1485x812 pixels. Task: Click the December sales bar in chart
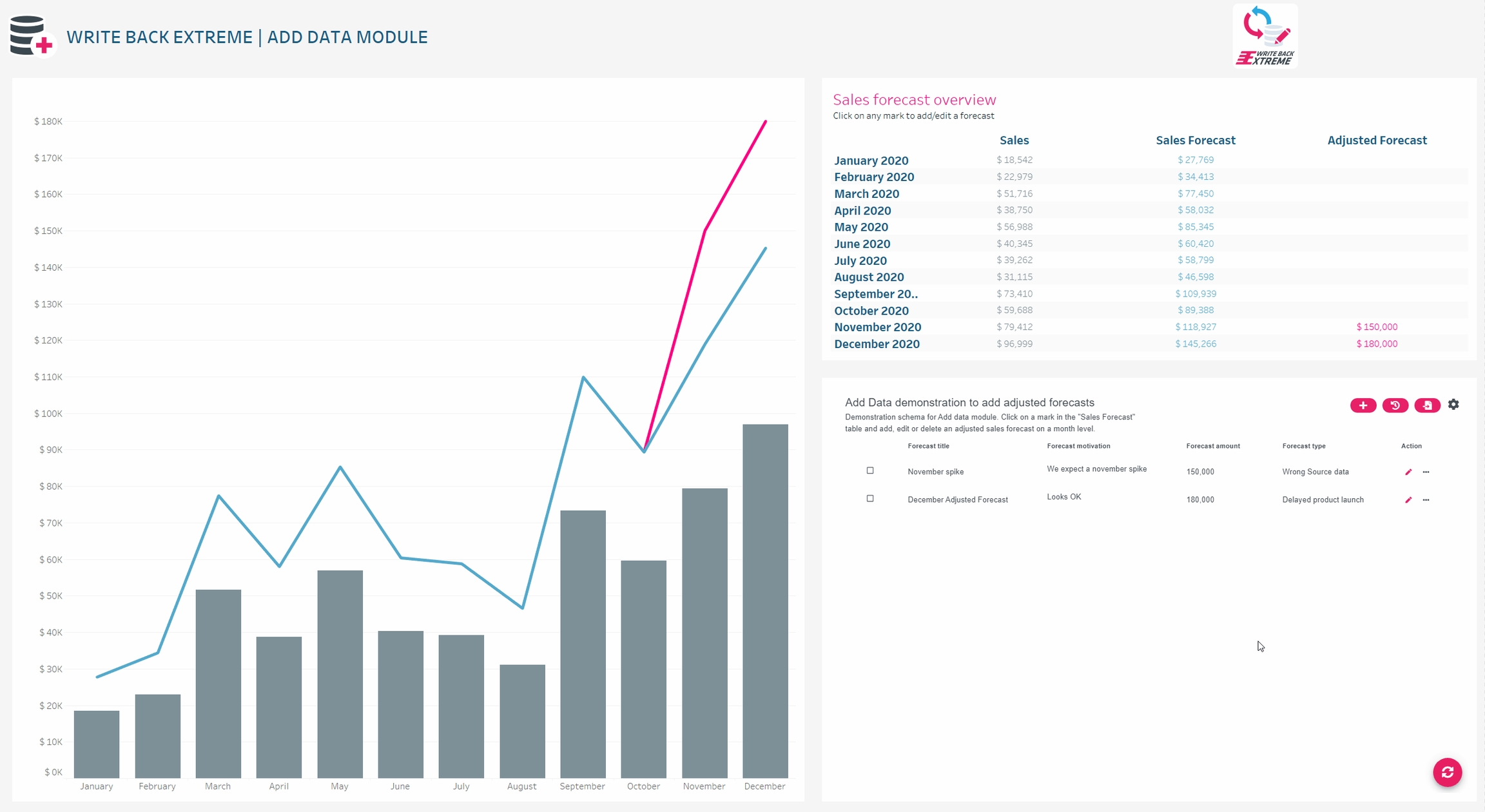point(764,599)
